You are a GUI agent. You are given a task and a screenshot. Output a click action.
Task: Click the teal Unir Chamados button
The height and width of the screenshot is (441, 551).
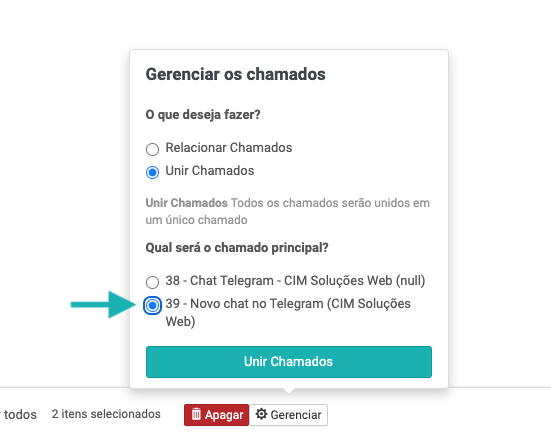tap(289, 362)
